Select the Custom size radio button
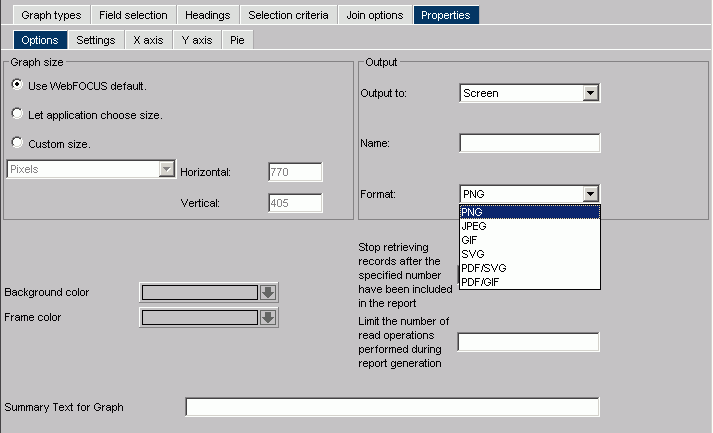Screen dimensions: 713x433 click(x=17, y=142)
